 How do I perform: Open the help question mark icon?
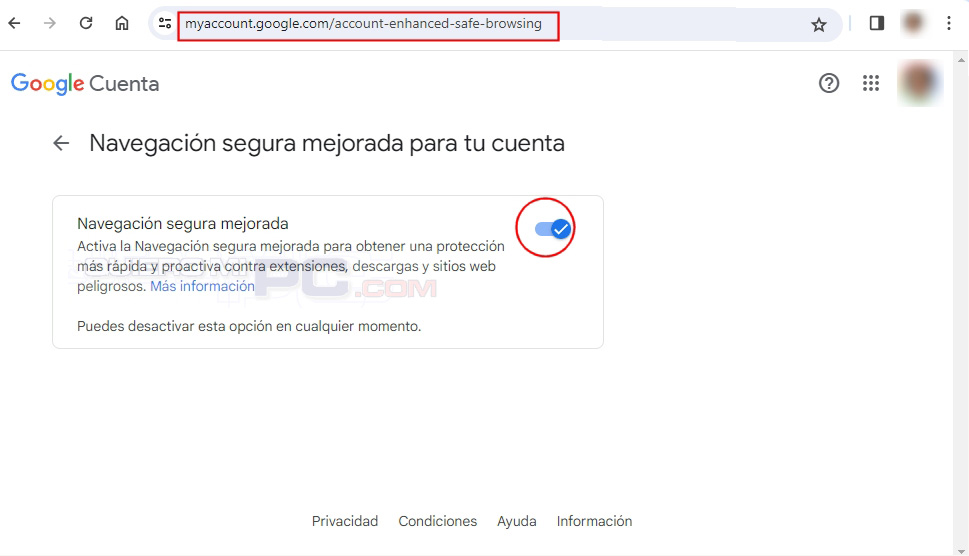tap(829, 83)
